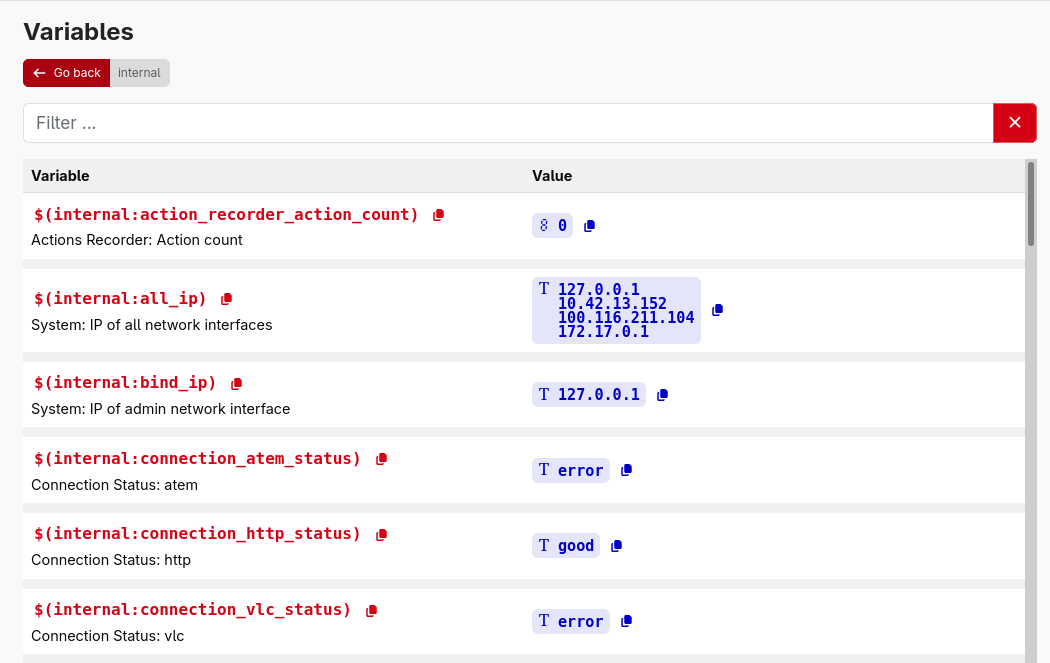Select the internal tab label

pos(139,72)
